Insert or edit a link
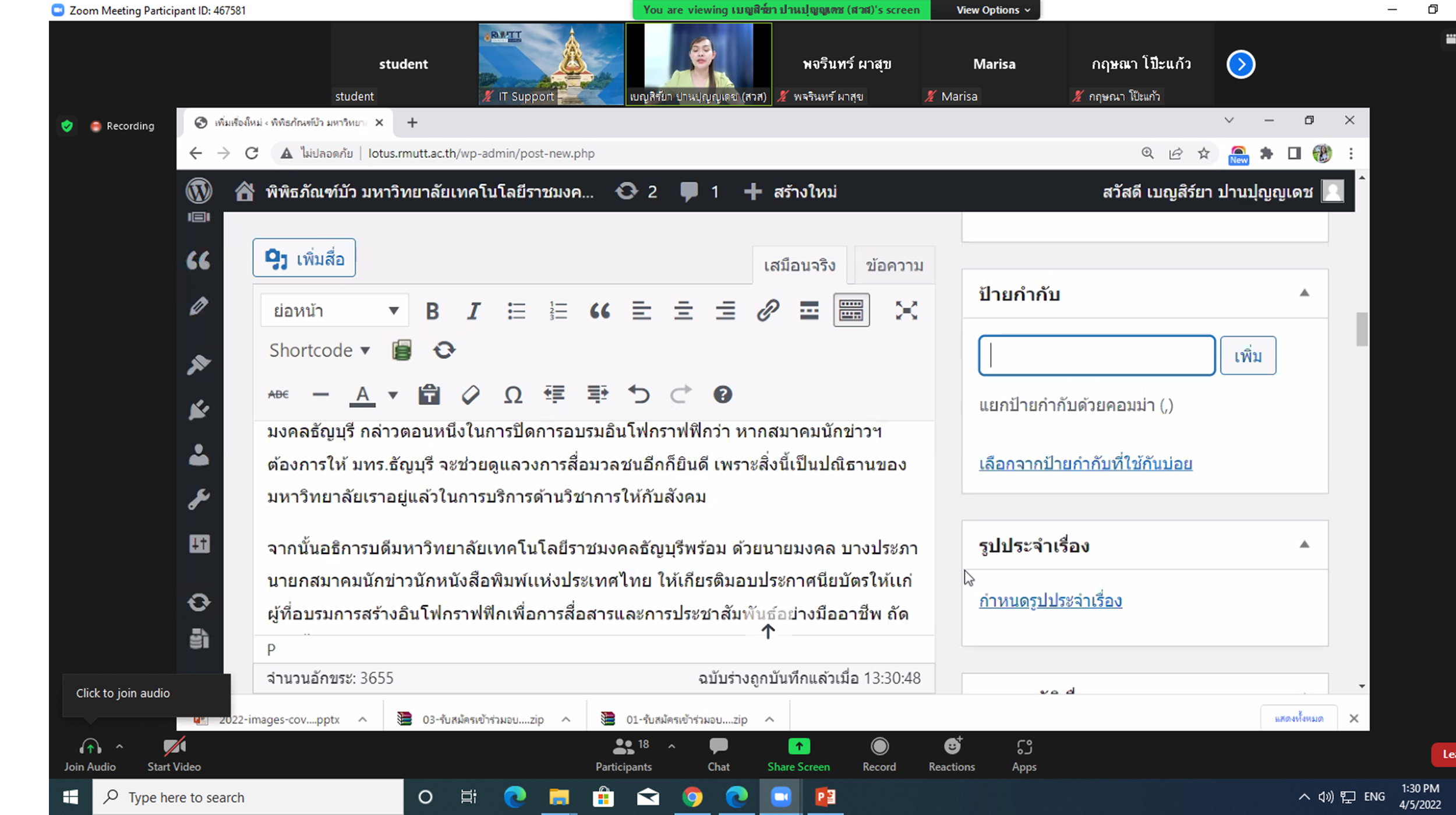The image size is (1456, 815). click(768, 311)
